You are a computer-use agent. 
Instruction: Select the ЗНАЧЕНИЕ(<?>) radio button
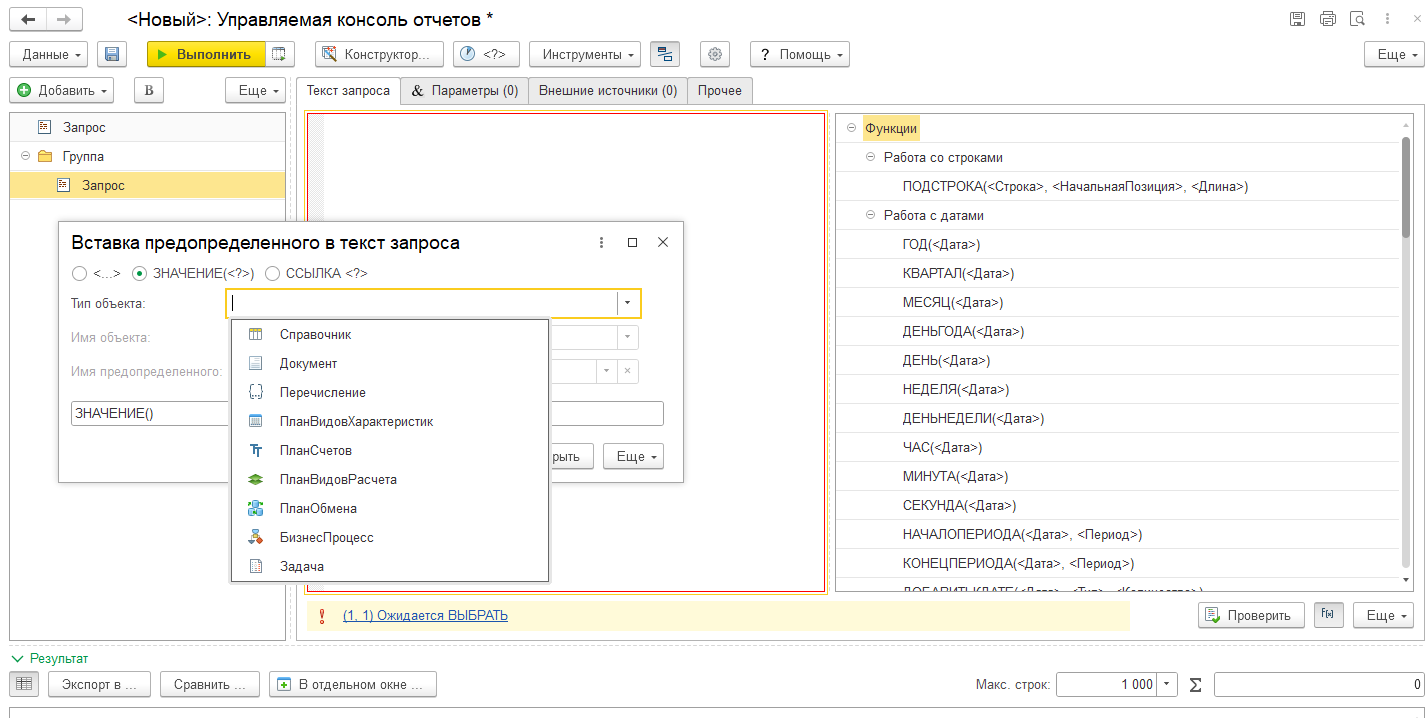pyautogui.click(x=140, y=273)
